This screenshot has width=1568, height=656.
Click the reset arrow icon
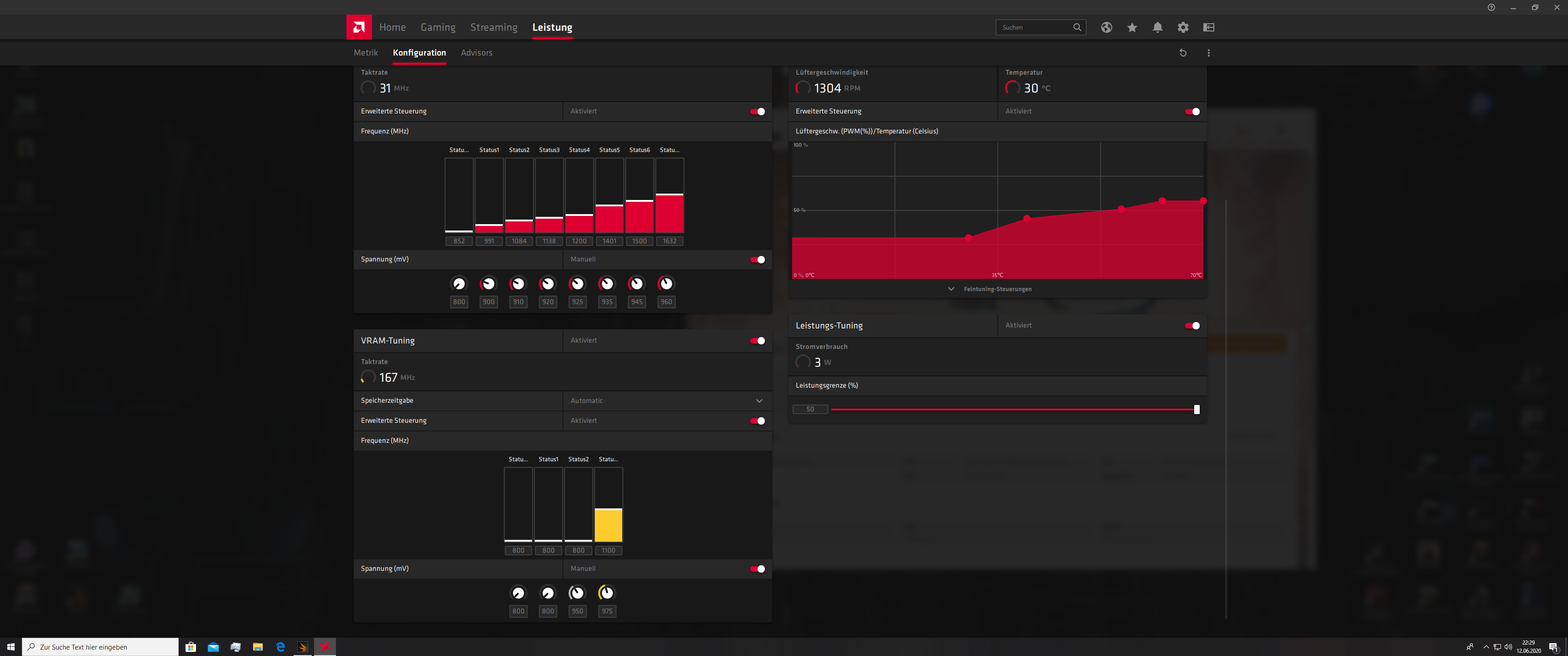pyautogui.click(x=1183, y=53)
